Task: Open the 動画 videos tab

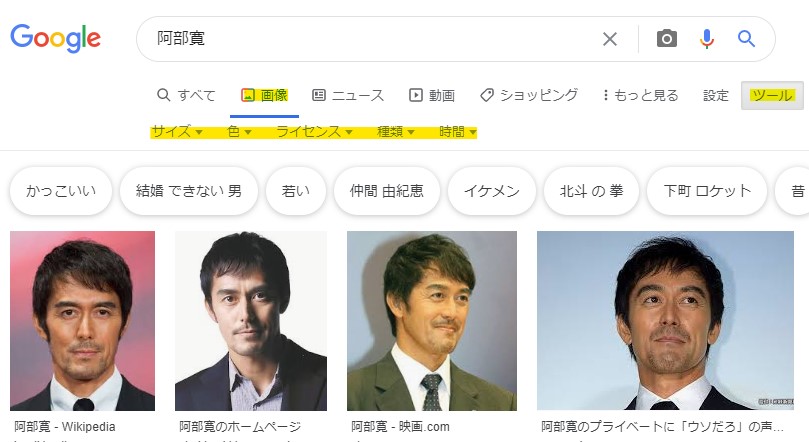Action: coord(432,96)
